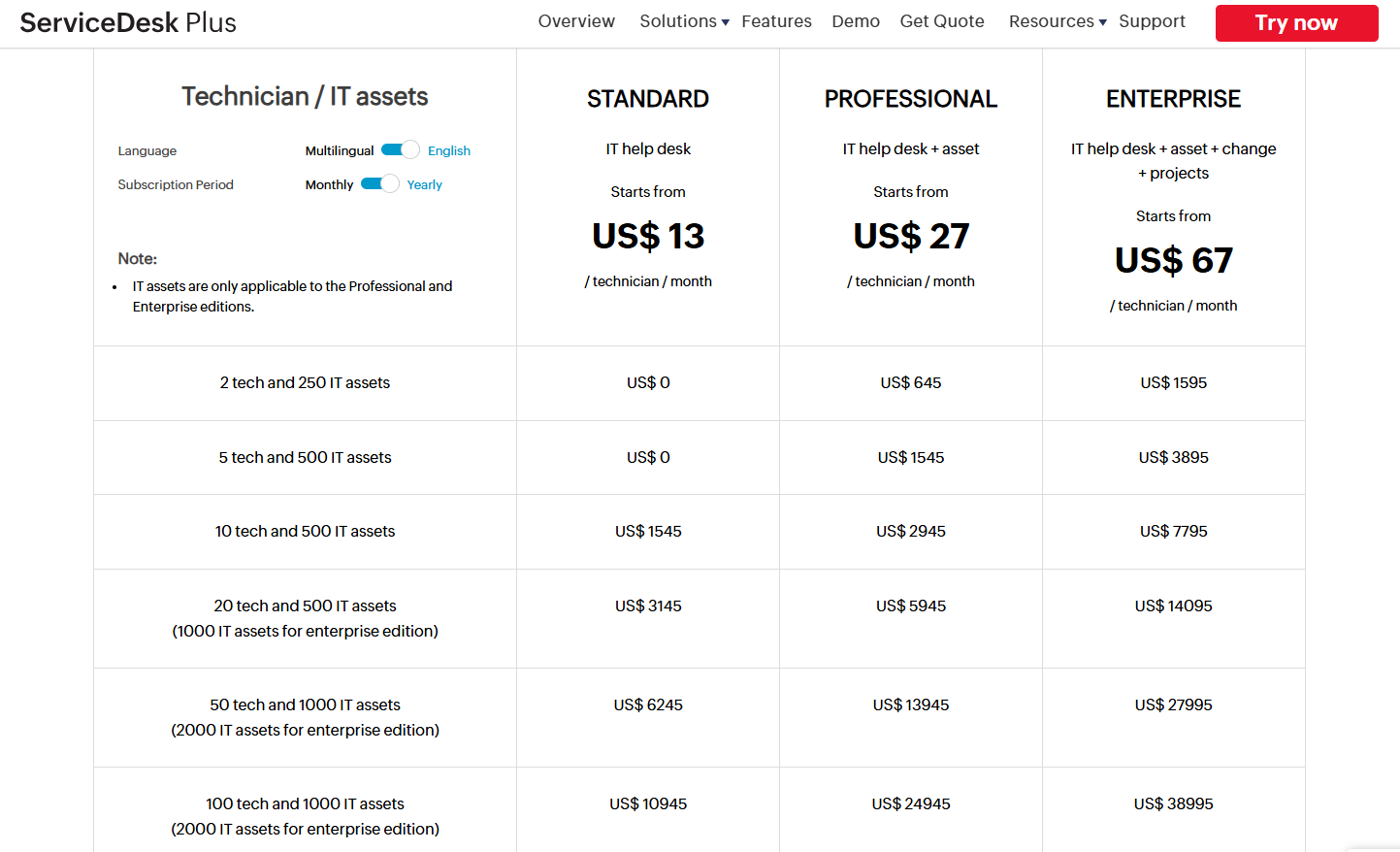
Task: Click Standard US$ 0 for 2 tech
Action: coord(648,382)
